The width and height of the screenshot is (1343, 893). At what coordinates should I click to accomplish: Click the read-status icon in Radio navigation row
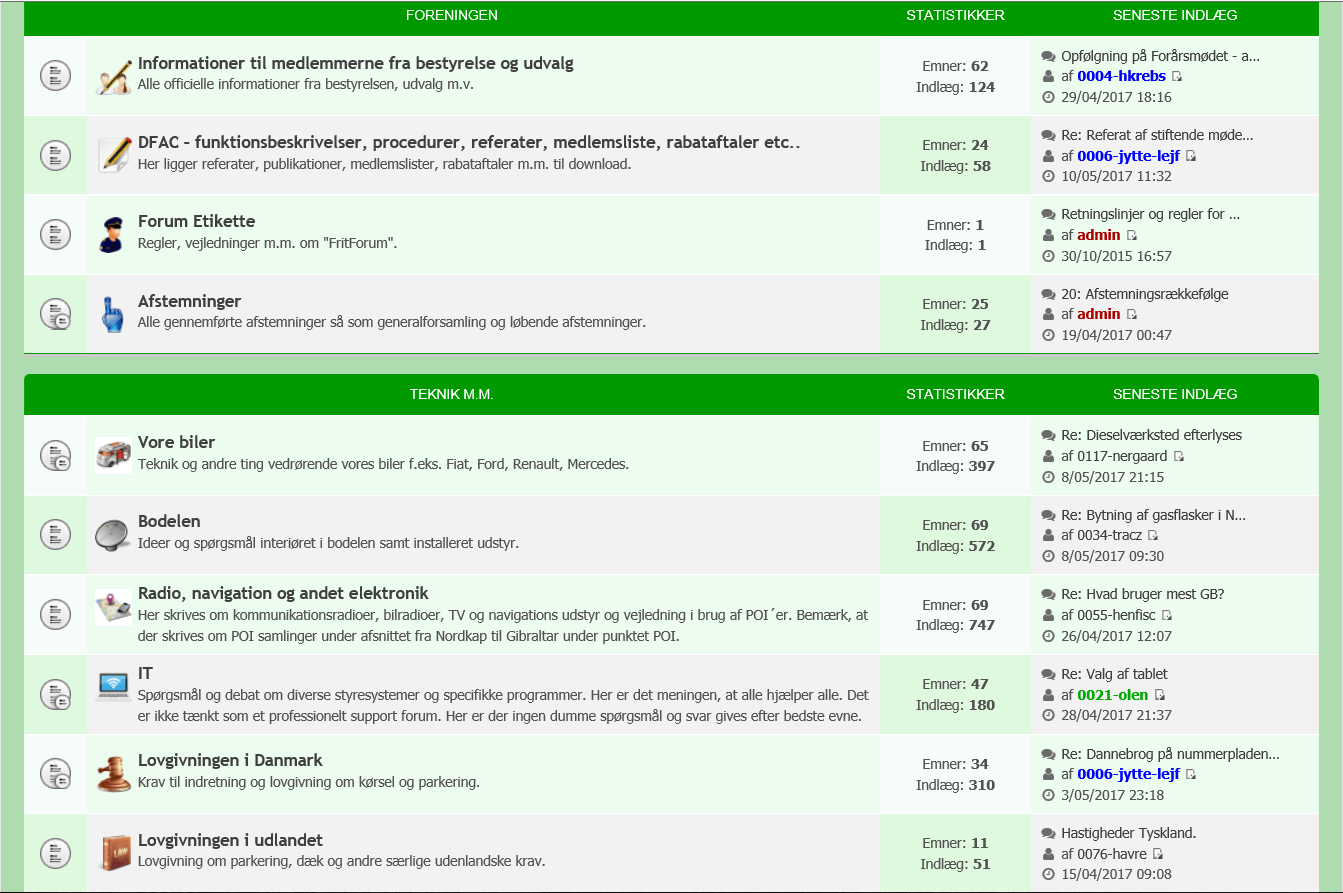coord(55,614)
